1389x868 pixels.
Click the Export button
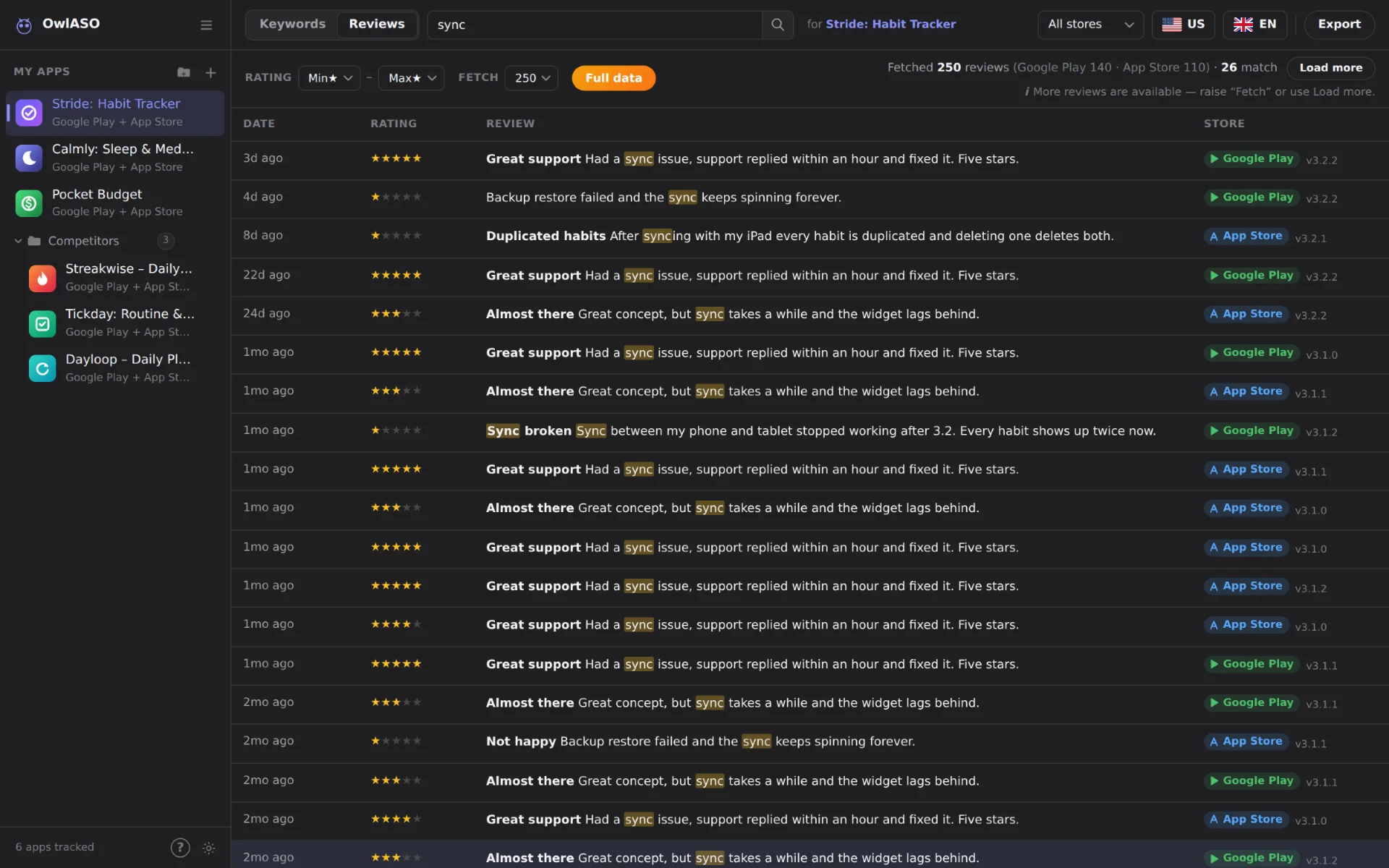coord(1339,25)
